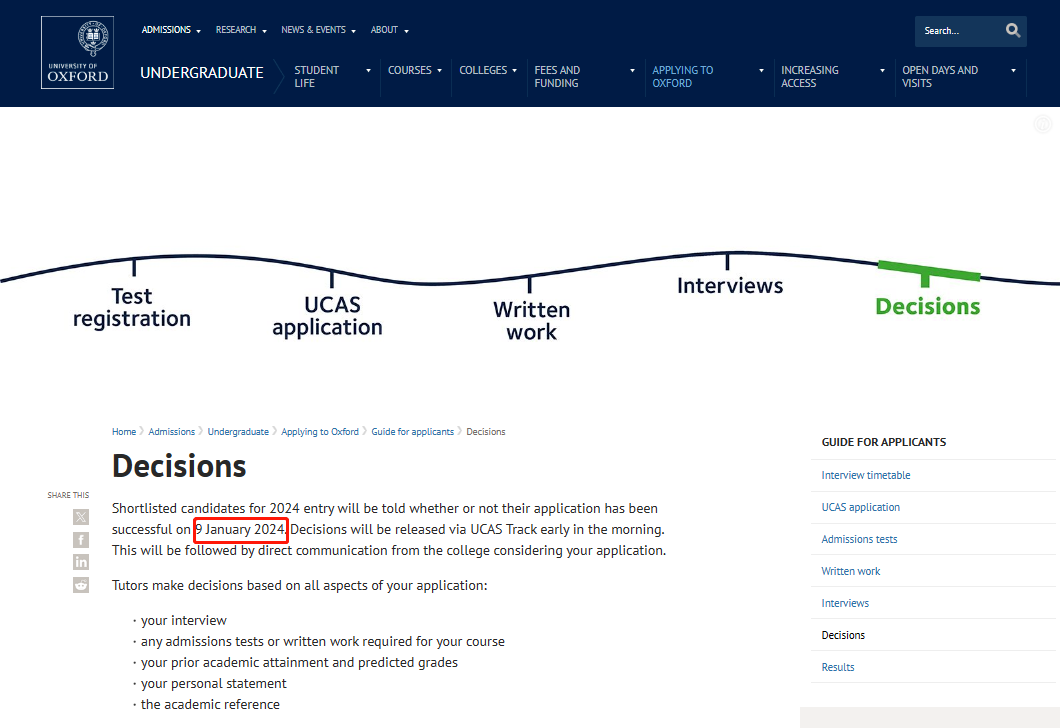Expand the Increasing Access dropdown arrow
This screenshot has height=728, width=1060.
[882, 70]
